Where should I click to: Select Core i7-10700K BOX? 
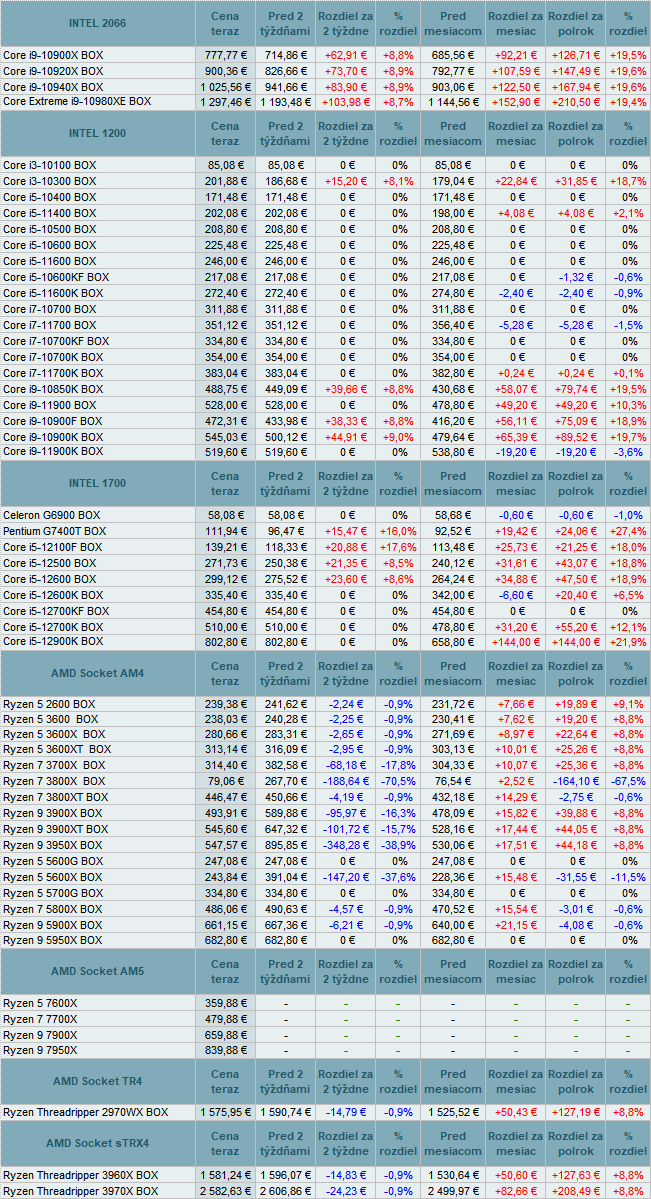click(53, 357)
